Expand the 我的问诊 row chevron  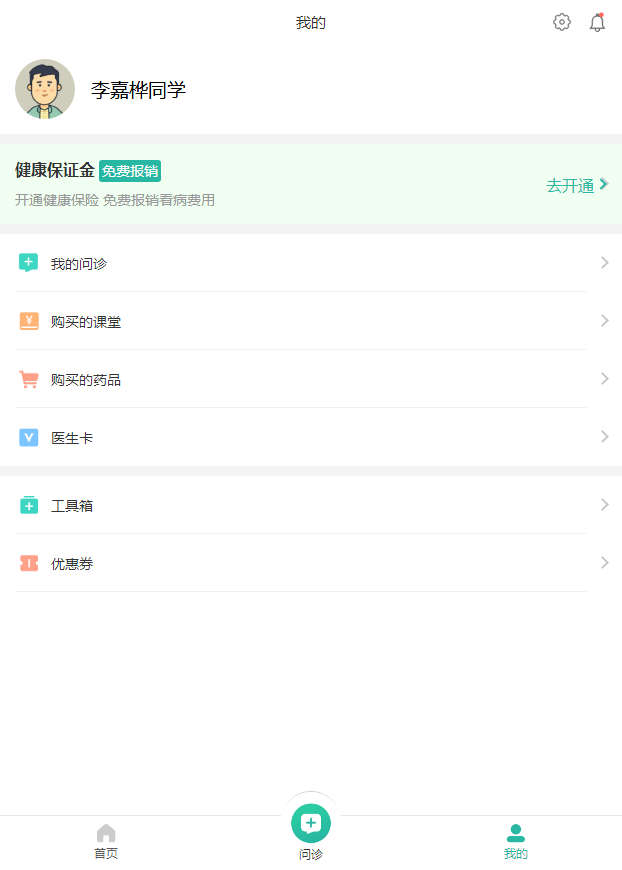pyautogui.click(x=604, y=263)
